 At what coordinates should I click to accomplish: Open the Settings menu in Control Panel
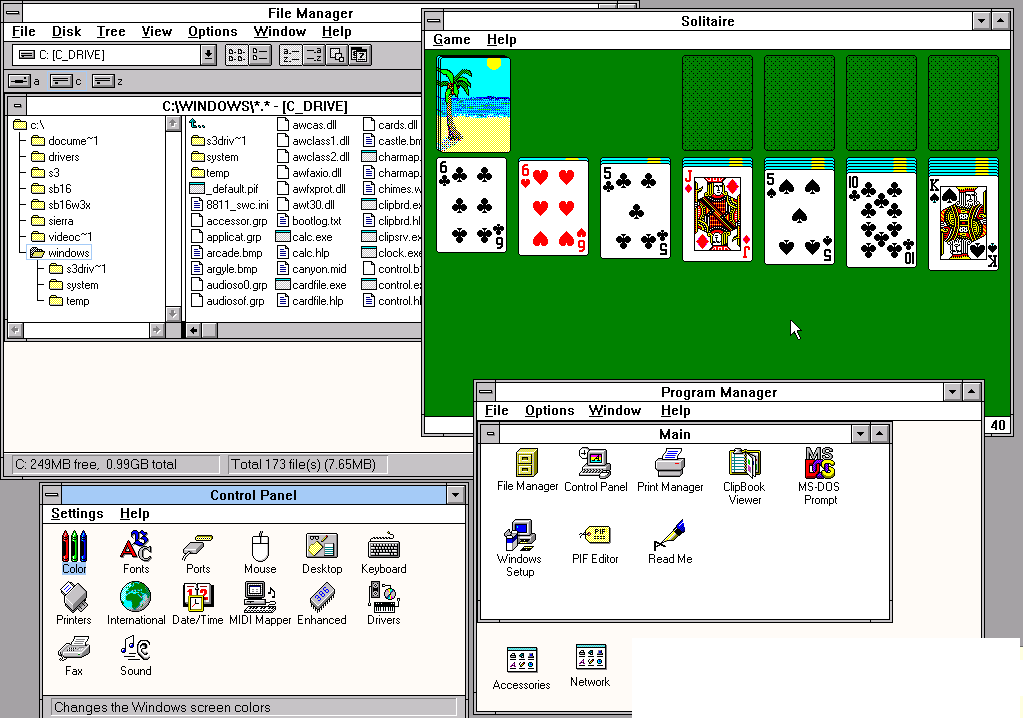pos(77,513)
